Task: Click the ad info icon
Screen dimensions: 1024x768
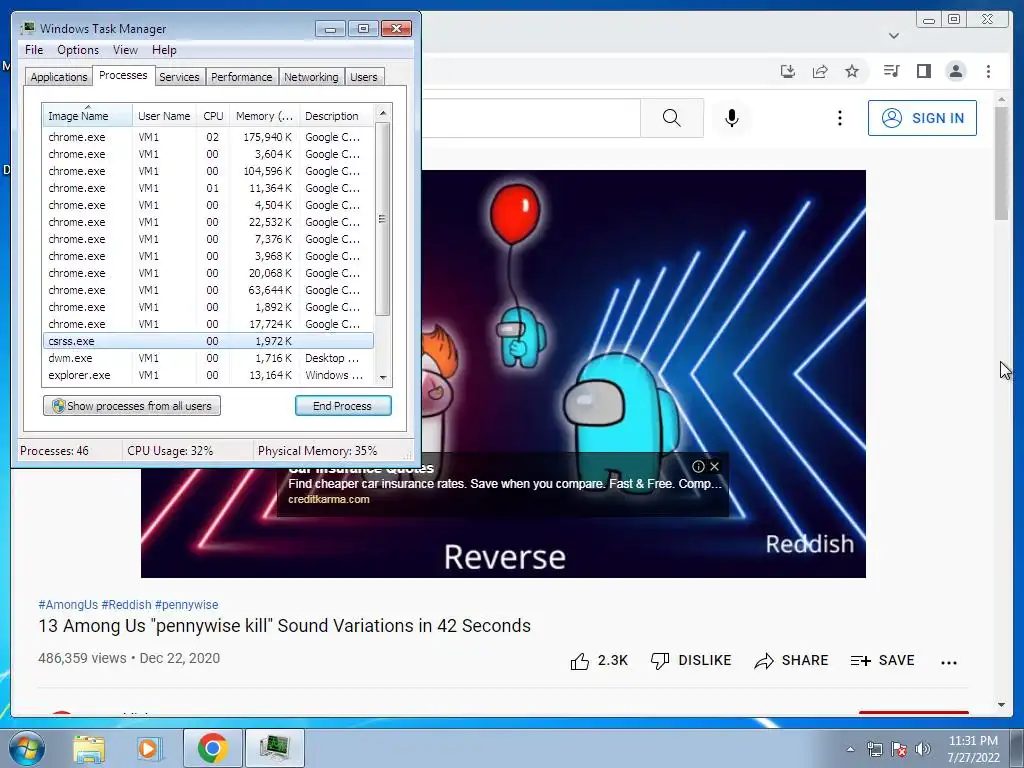Action: coord(698,466)
